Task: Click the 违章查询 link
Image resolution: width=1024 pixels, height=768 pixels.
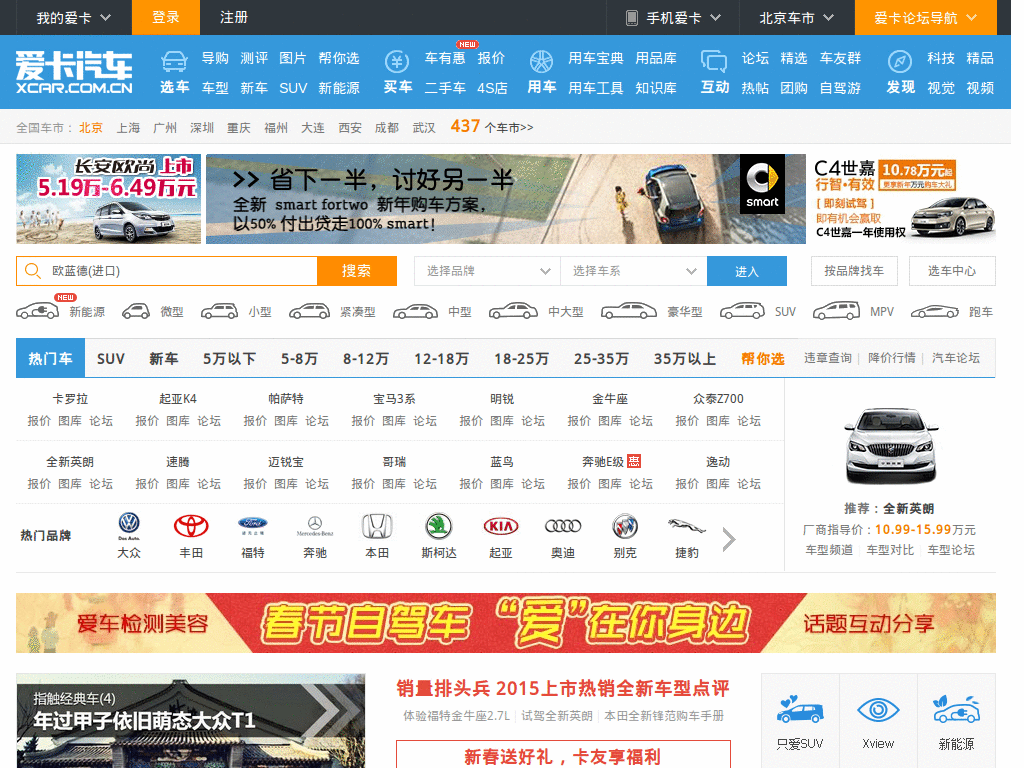Action: (x=827, y=358)
